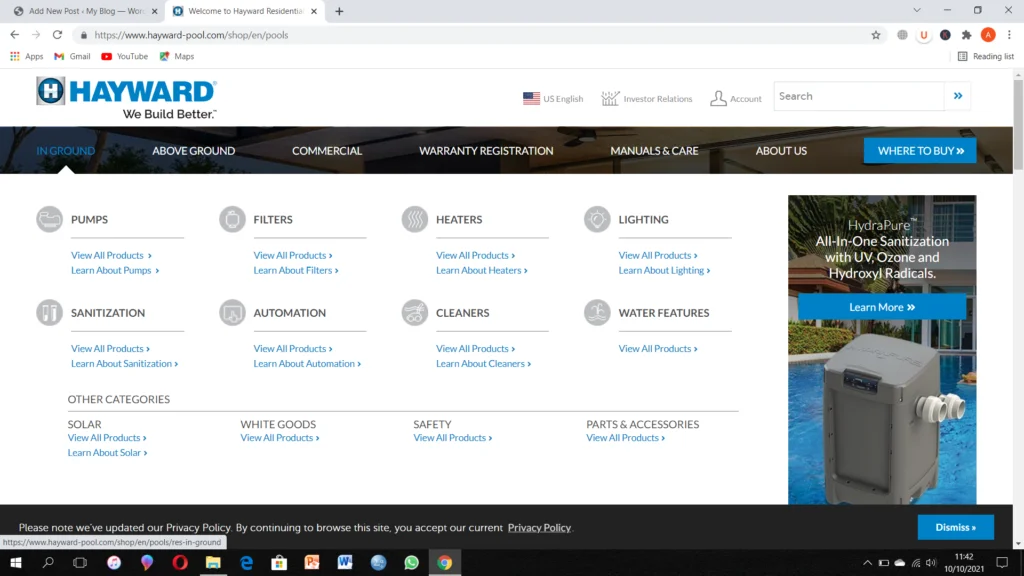The height and width of the screenshot is (576, 1024).
Task: Click the Heaters category icon
Action: [415, 219]
